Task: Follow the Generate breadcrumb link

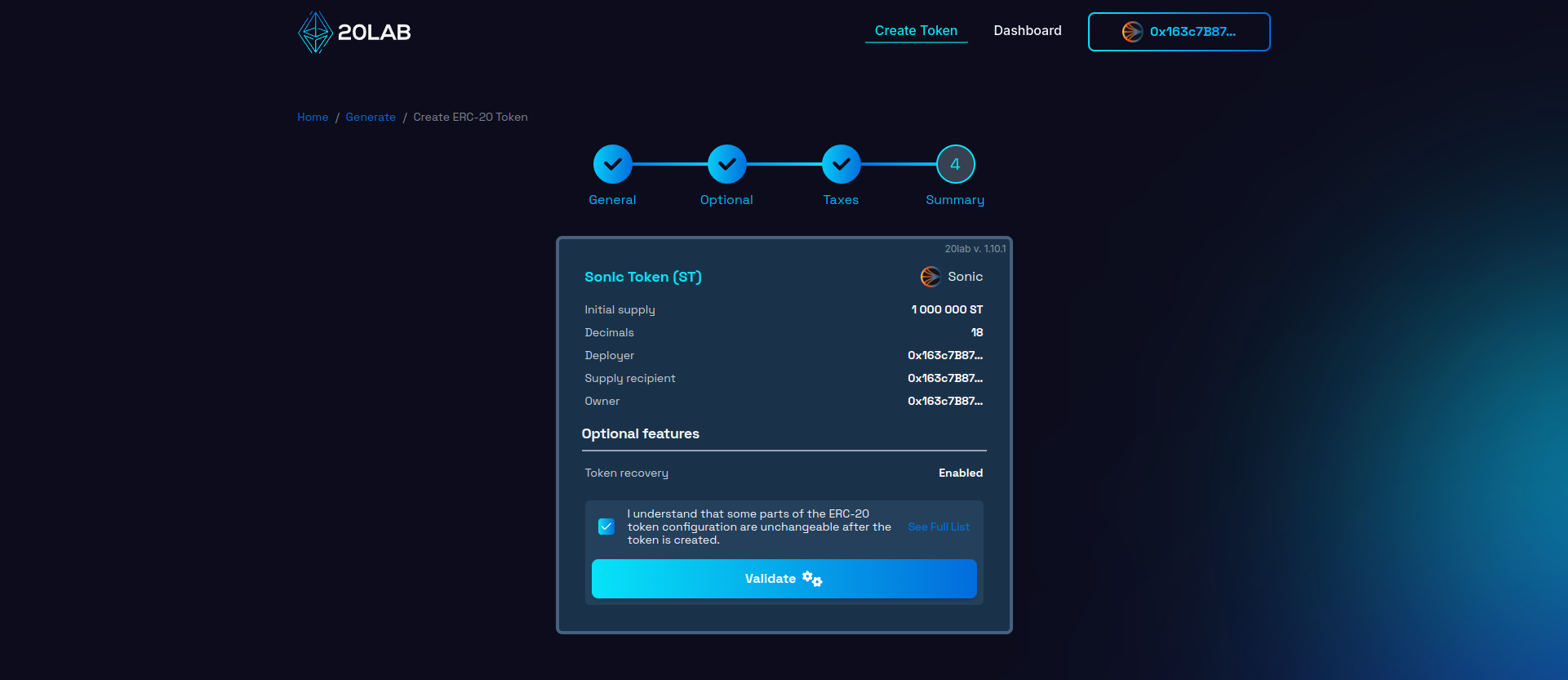Action: pos(371,118)
